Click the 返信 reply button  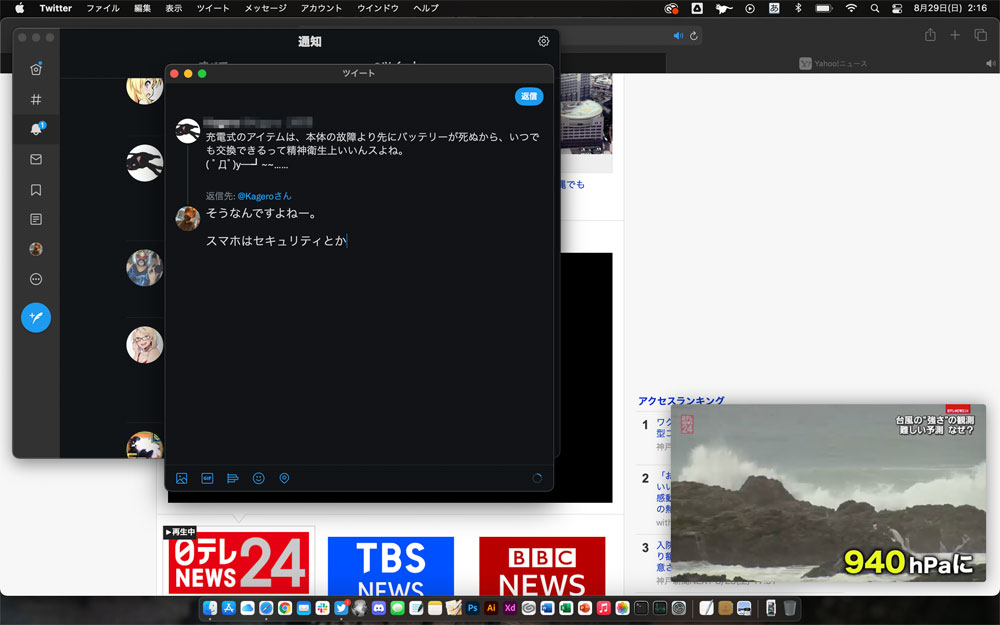pos(529,96)
